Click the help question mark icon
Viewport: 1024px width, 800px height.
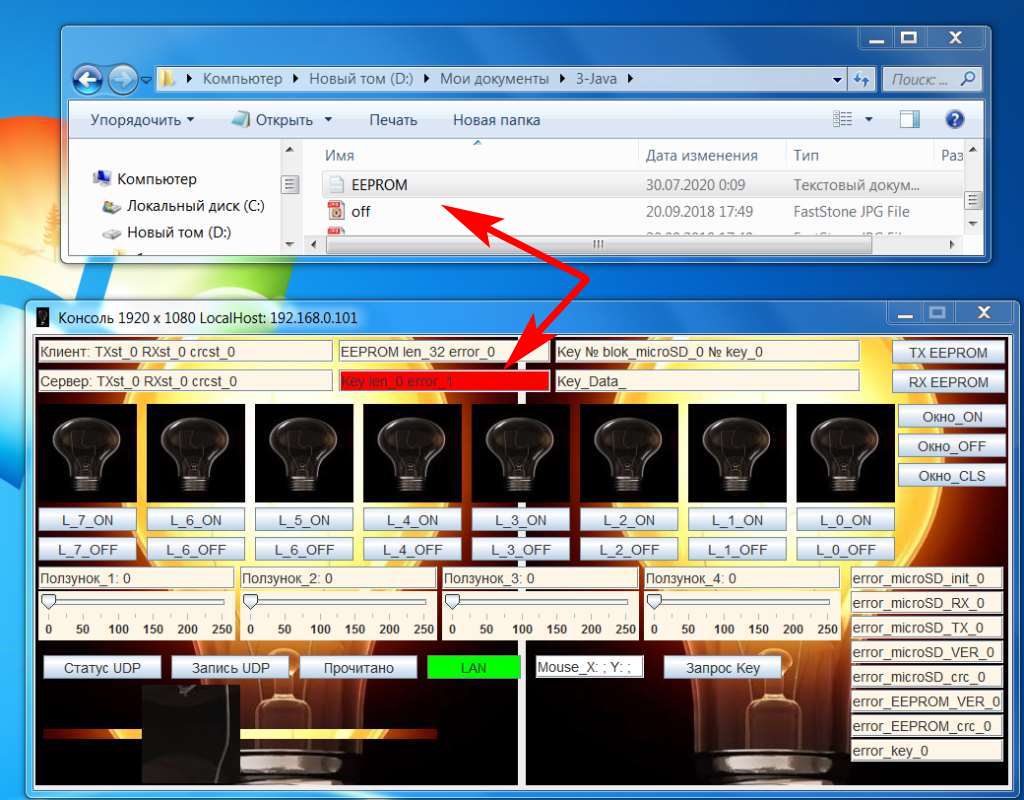point(954,120)
